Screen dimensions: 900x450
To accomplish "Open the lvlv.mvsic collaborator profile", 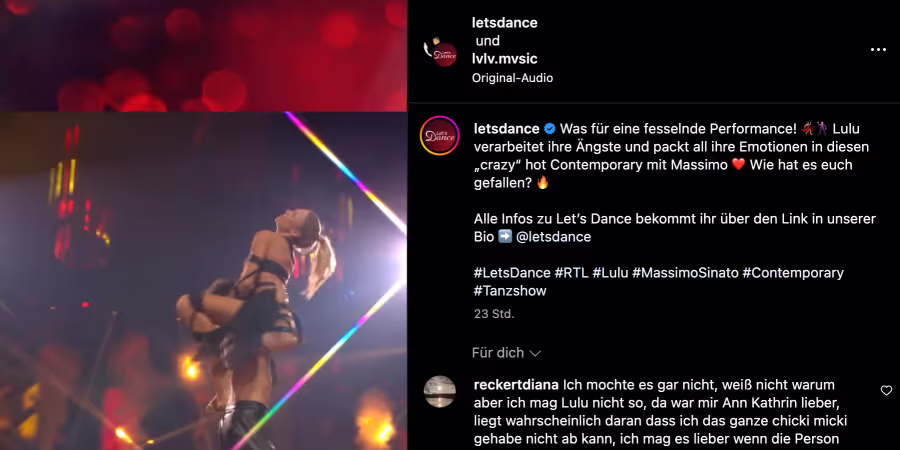I will pos(505,59).
